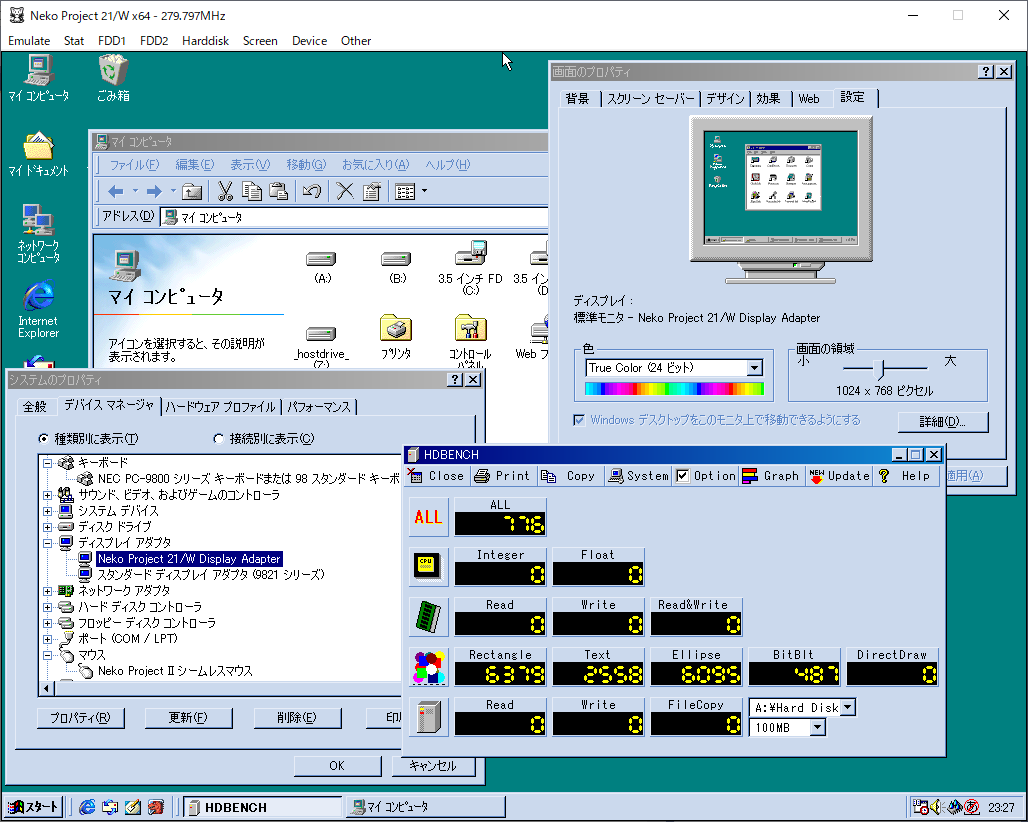Collapse the display adapters node
The image size is (1028, 822).
47,543
